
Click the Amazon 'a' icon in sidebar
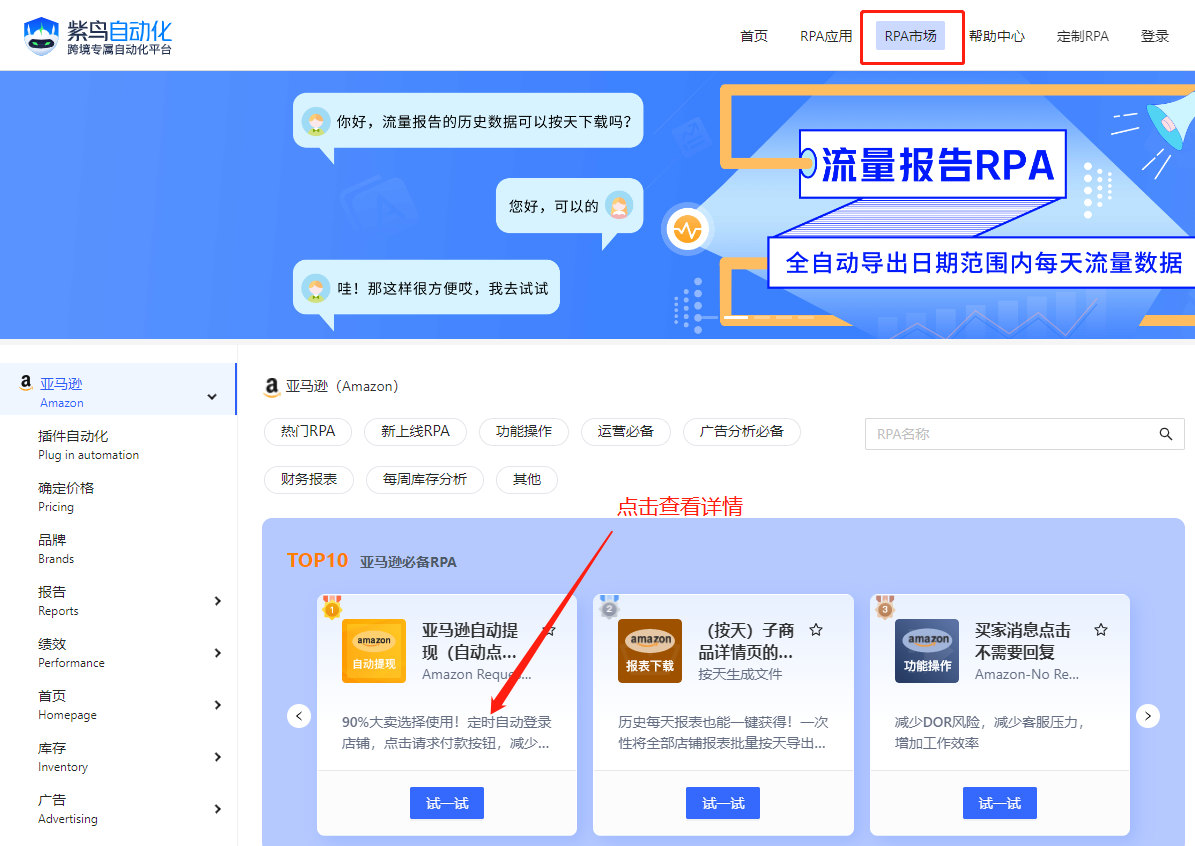coord(26,383)
